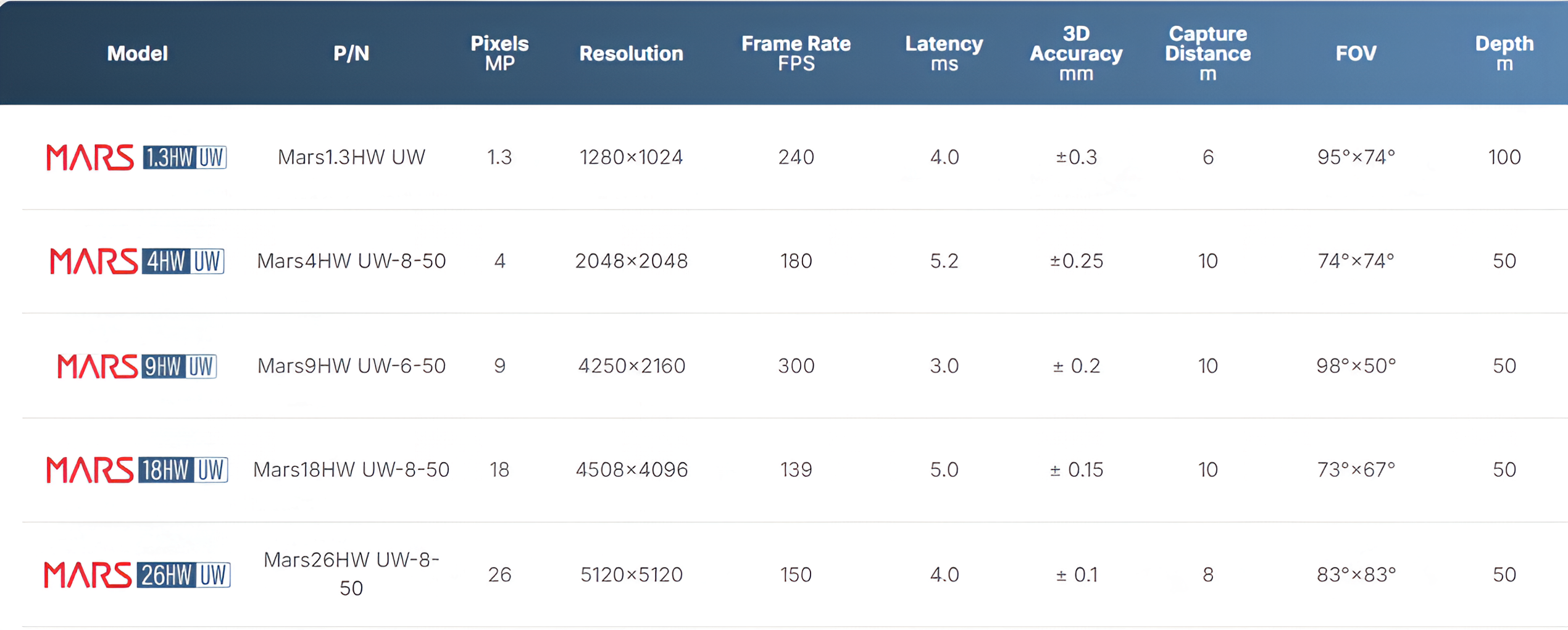Select the P/N column header
The width and height of the screenshot is (1568, 630).
351,54
